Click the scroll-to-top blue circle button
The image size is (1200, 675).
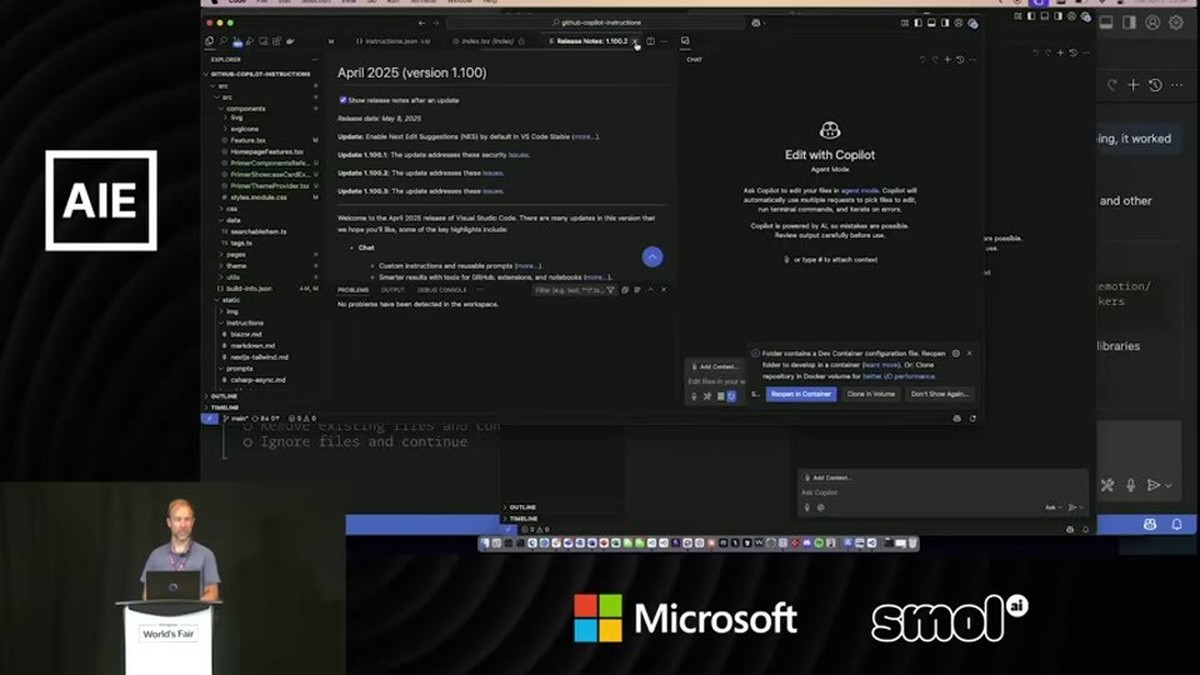652,257
